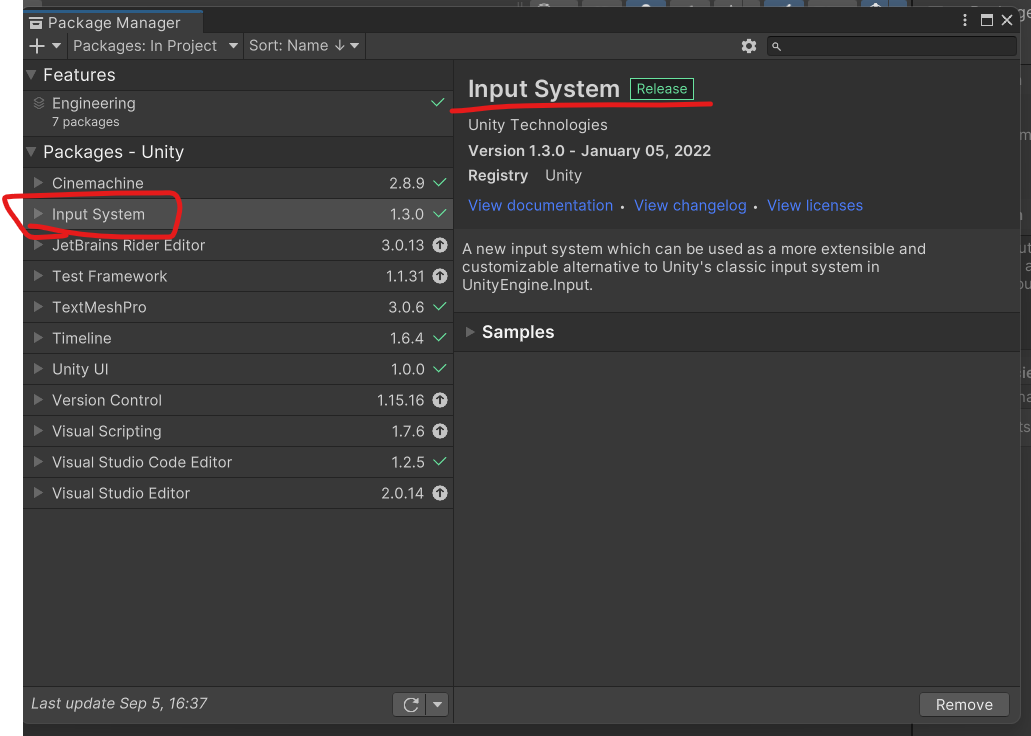Expand the Cinemachine package versions arrow

38,183
